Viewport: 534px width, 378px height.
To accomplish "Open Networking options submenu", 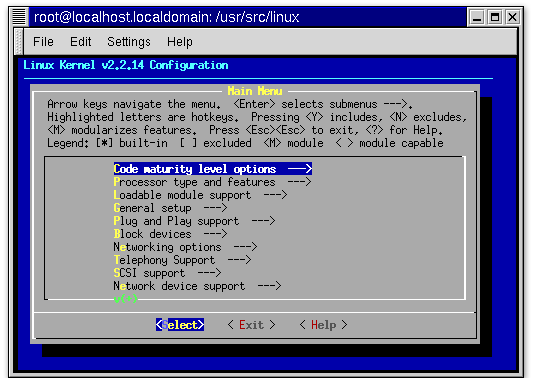I will (185, 247).
